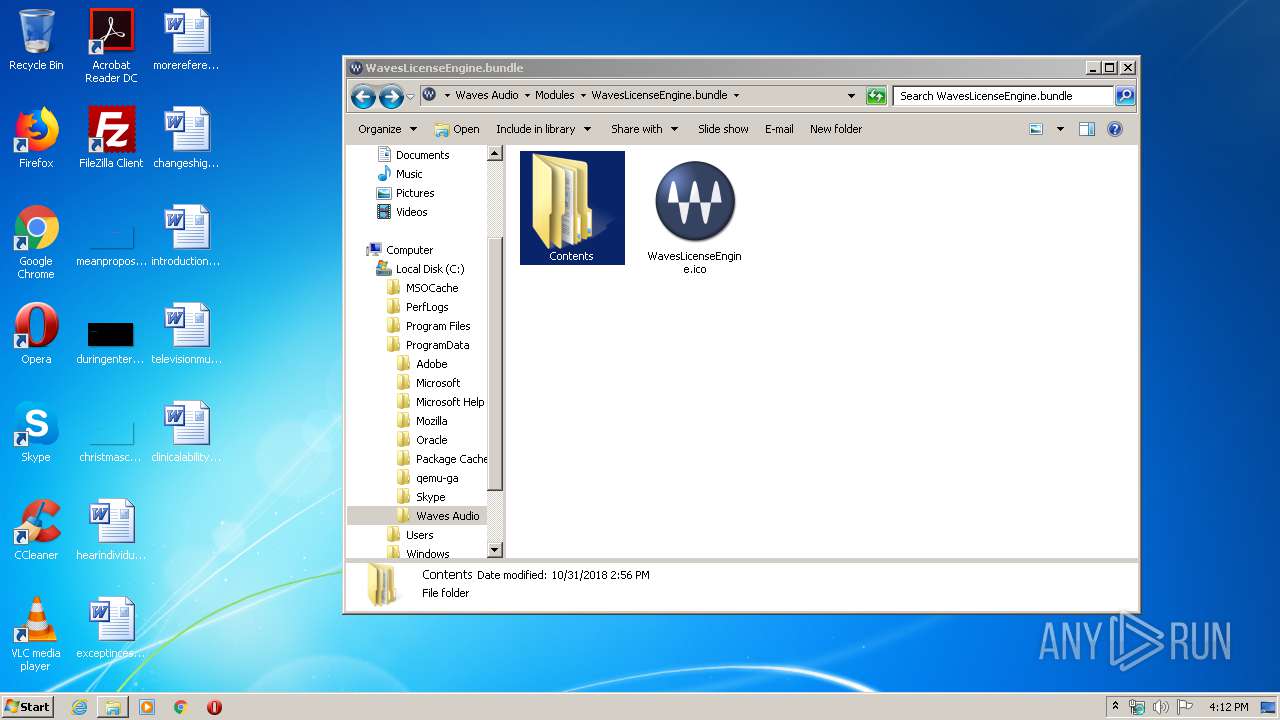The height and width of the screenshot is (720, 1280).
Task: Click the Search WavesLicenseEngine.bundle field
Action: tap(1002, 96)
